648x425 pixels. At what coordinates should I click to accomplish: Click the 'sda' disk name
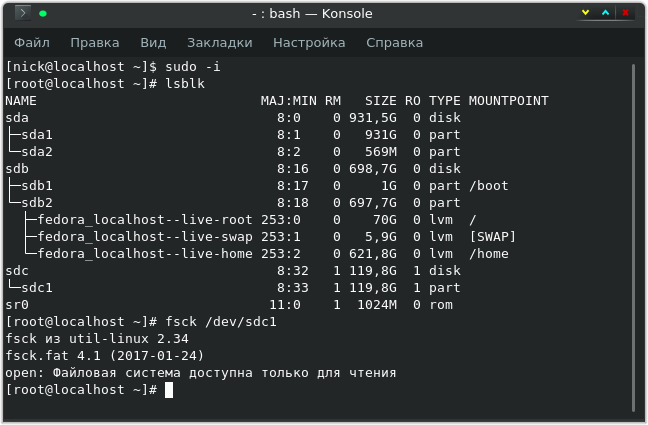coord(17,118)
